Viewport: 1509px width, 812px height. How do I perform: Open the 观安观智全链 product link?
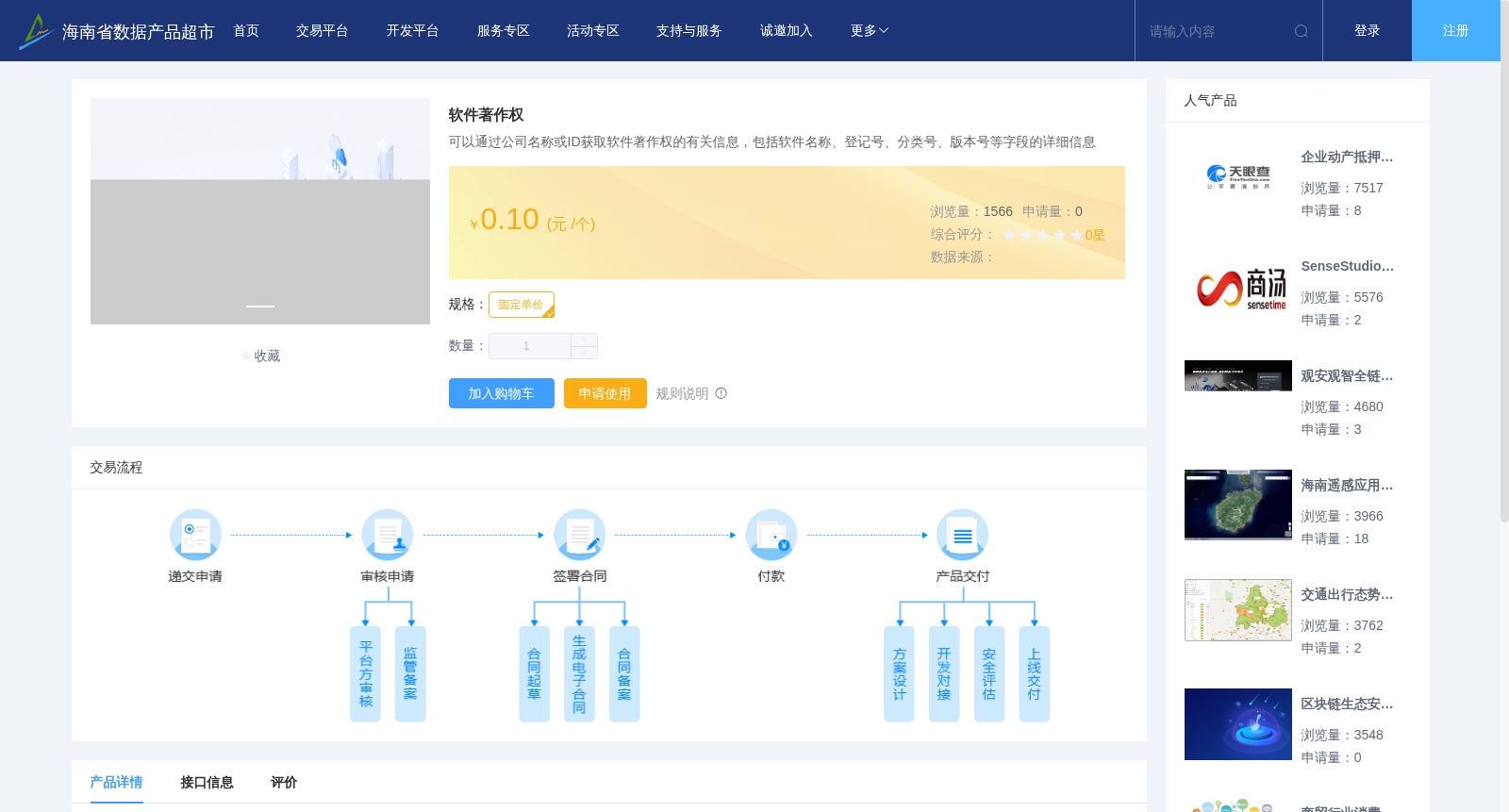pyautogui.click(x=1347, y=375)
